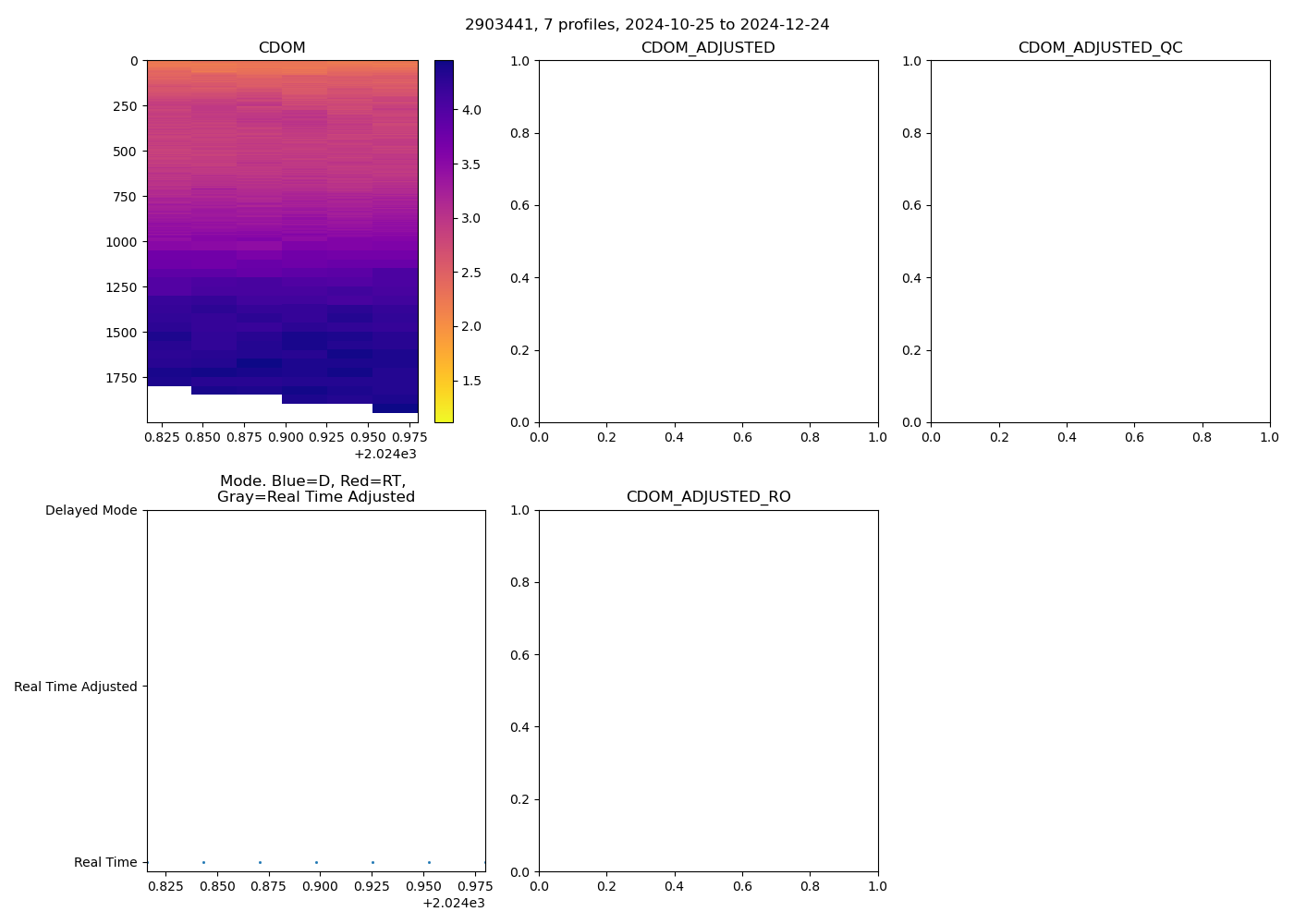The height and width of the screenshot is (924, 1294).
Task: Click the 'Delayed Mode' y-axis label
Action: pyautogui.click(x=91, y=510)
